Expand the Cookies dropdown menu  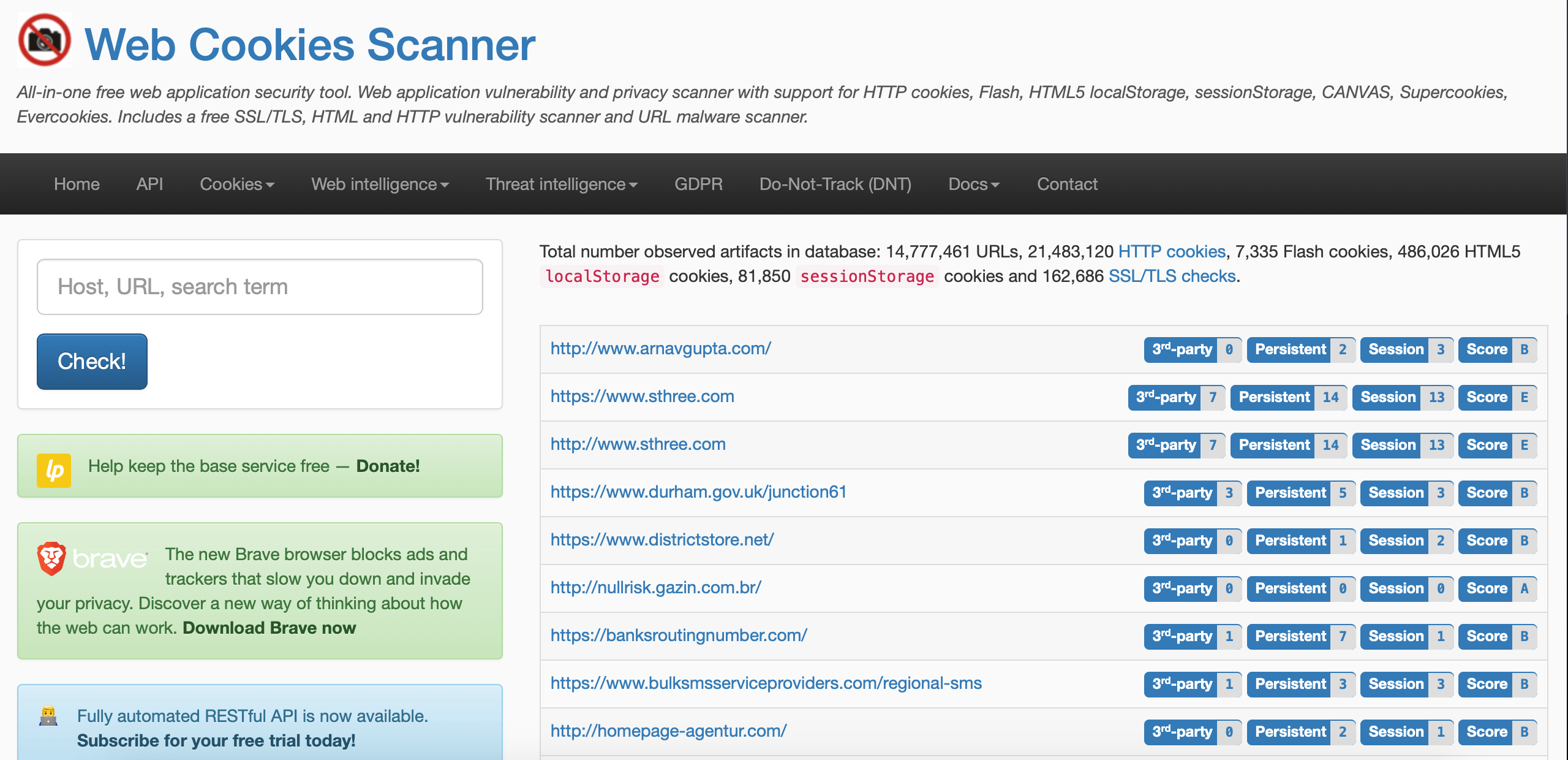click(236, 184)
